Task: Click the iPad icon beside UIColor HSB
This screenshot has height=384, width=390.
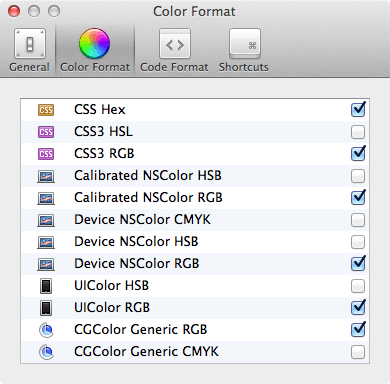Action: pos(46,286)
